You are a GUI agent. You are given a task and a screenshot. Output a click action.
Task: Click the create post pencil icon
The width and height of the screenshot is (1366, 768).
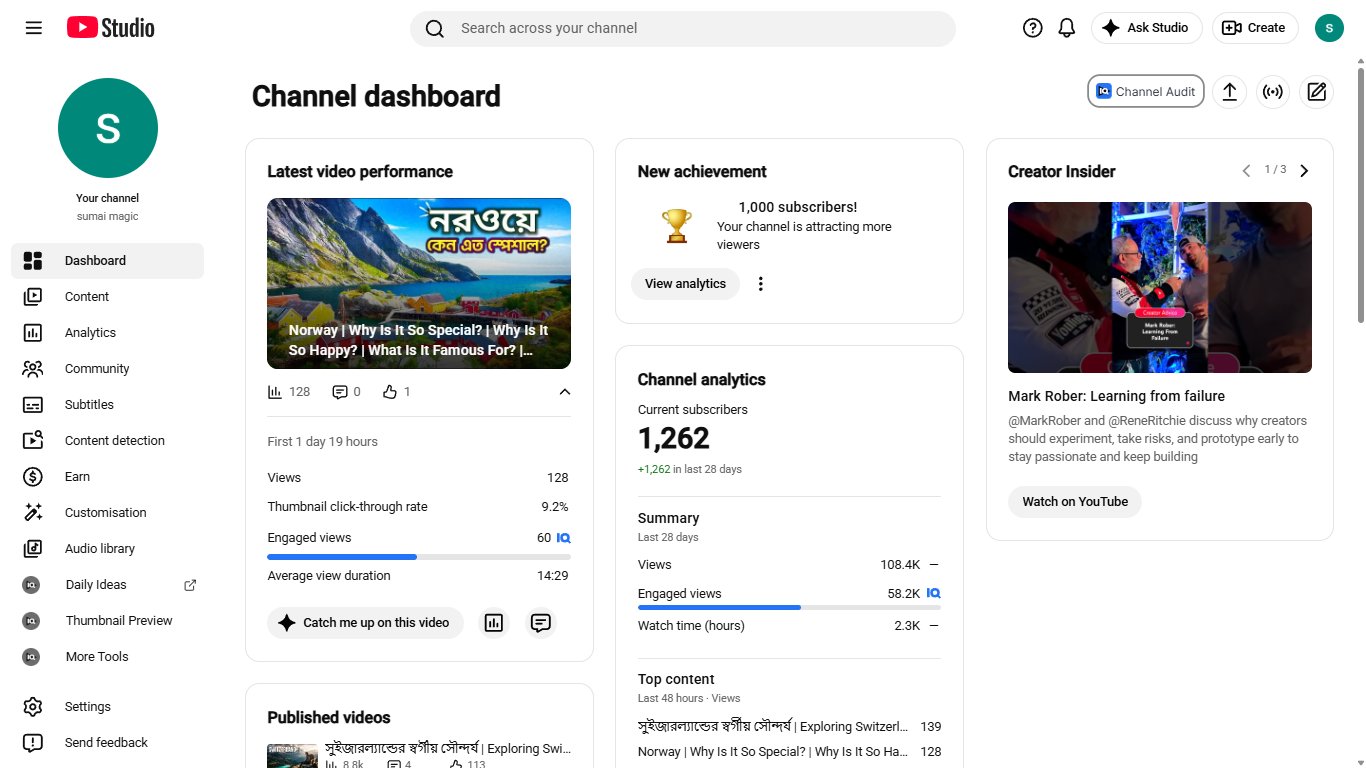click(x=1317, y=92)
